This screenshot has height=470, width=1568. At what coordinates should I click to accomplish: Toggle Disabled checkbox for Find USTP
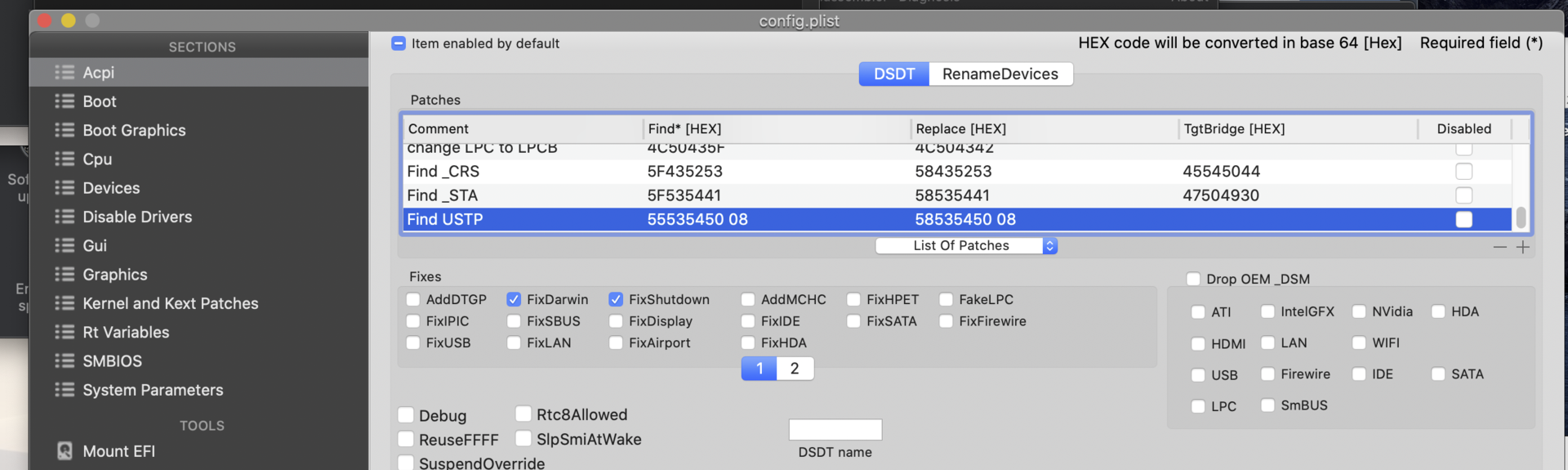[1464, 220]
